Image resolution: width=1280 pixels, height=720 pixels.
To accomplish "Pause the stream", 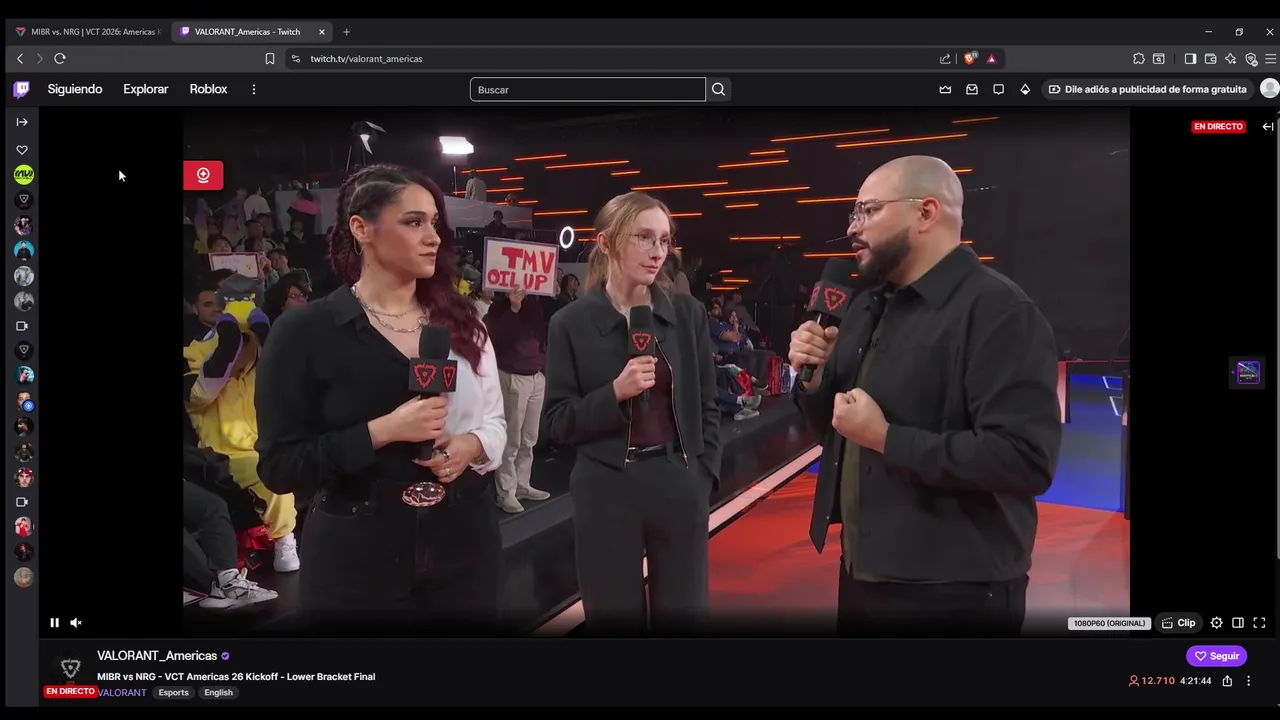I will [x=54, y=623].
